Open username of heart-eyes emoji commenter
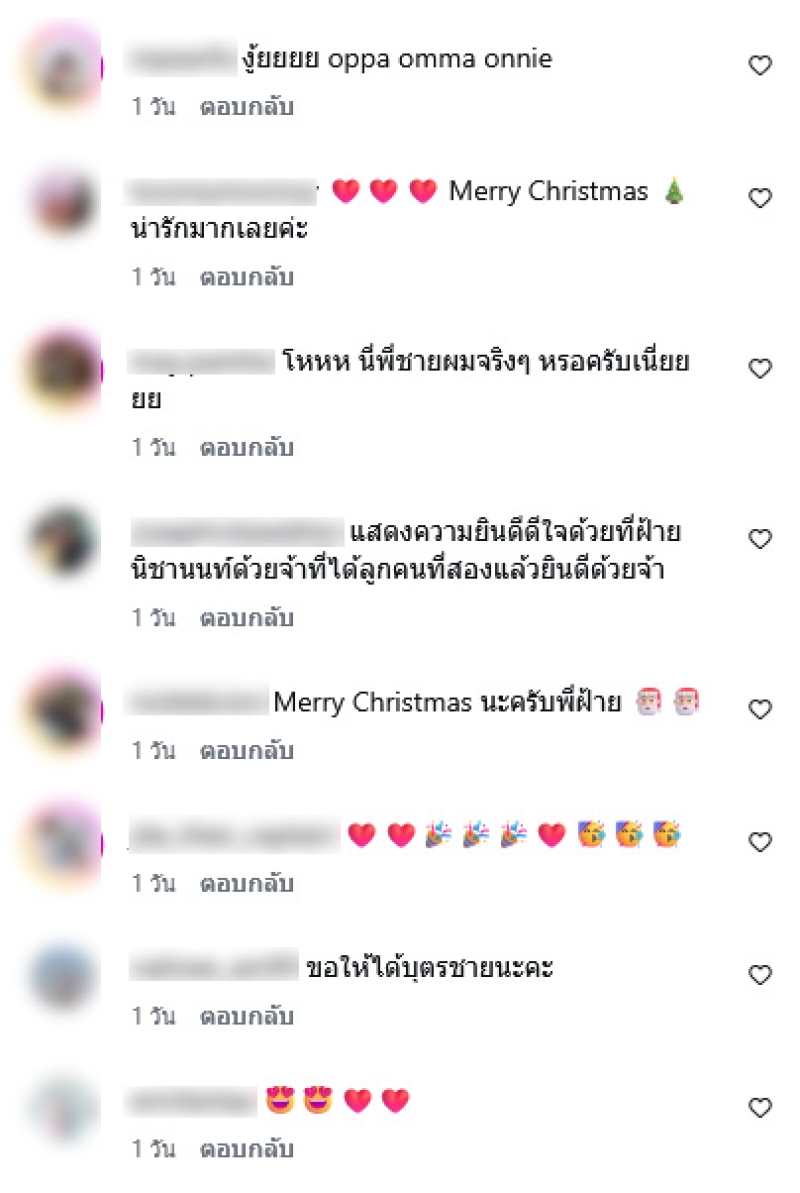 [193, 1101]
